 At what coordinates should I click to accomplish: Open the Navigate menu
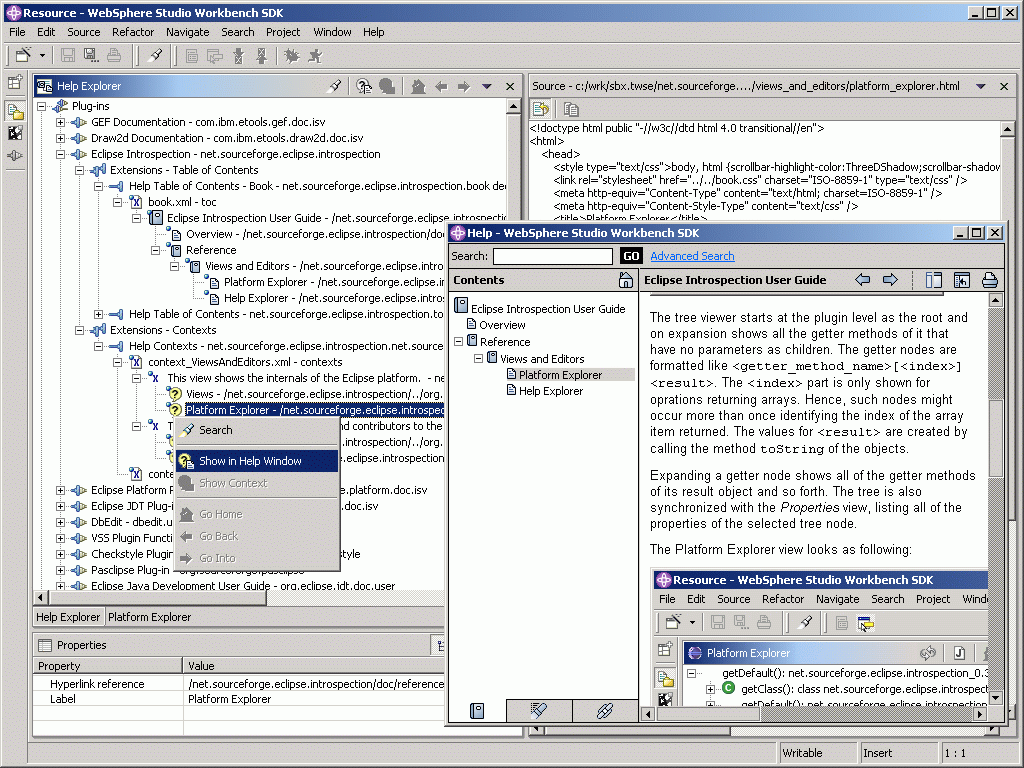tap(187, 32)
